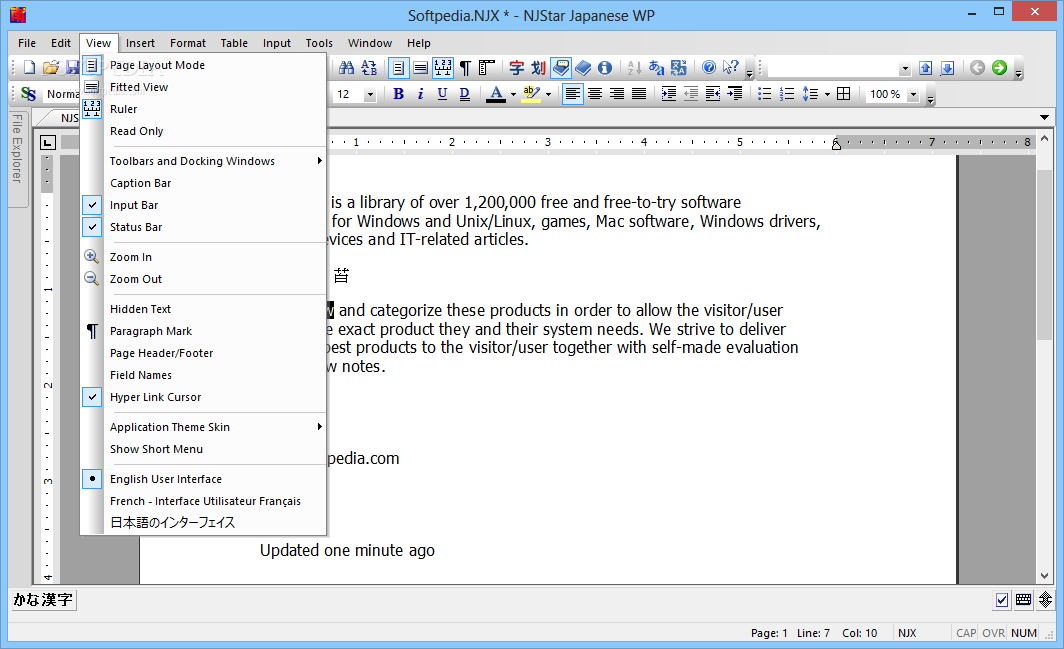Click the vertical scrollbar thumb

(1044, 255)
